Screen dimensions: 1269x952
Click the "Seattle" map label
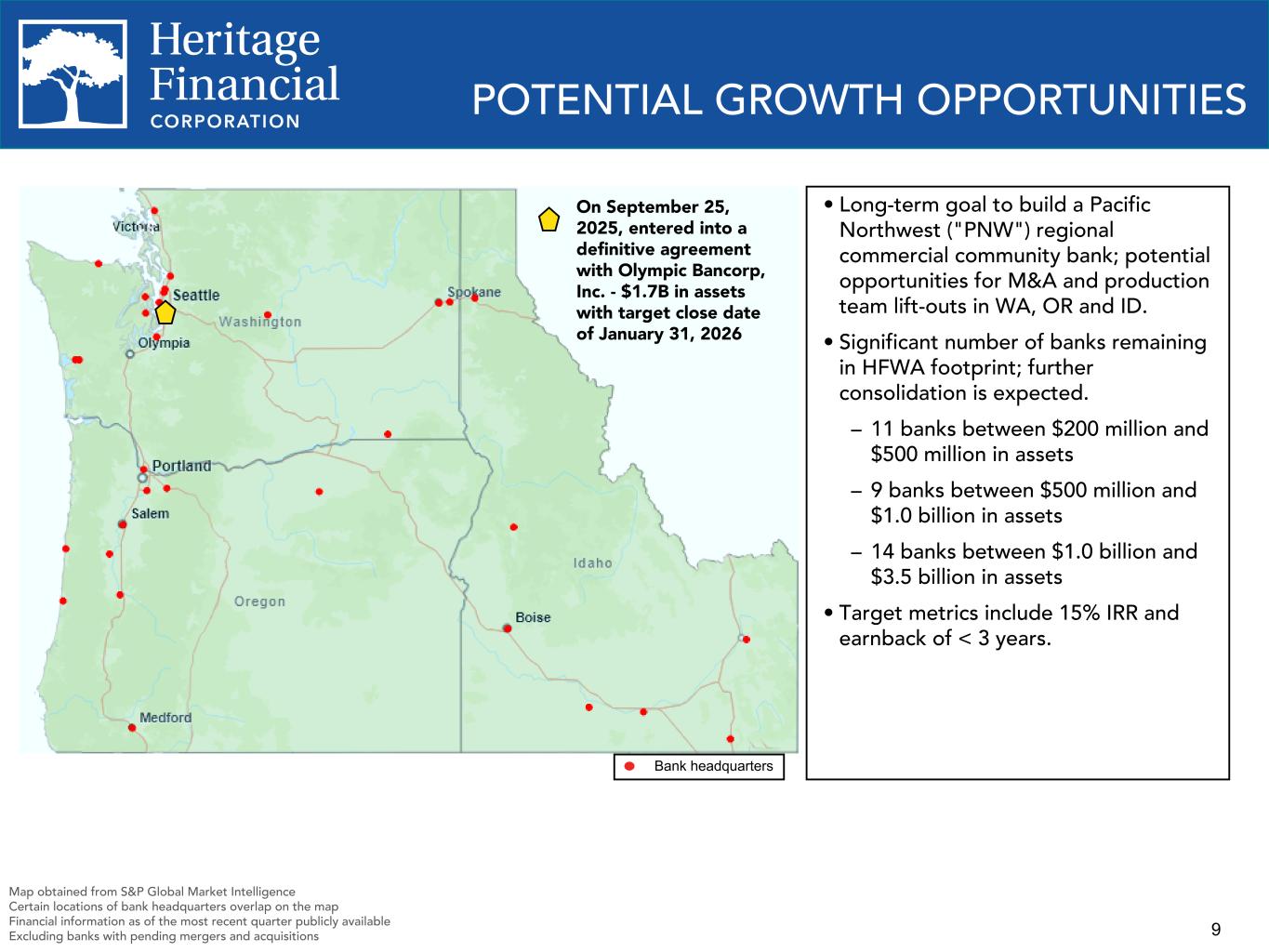tap(196, 296)
